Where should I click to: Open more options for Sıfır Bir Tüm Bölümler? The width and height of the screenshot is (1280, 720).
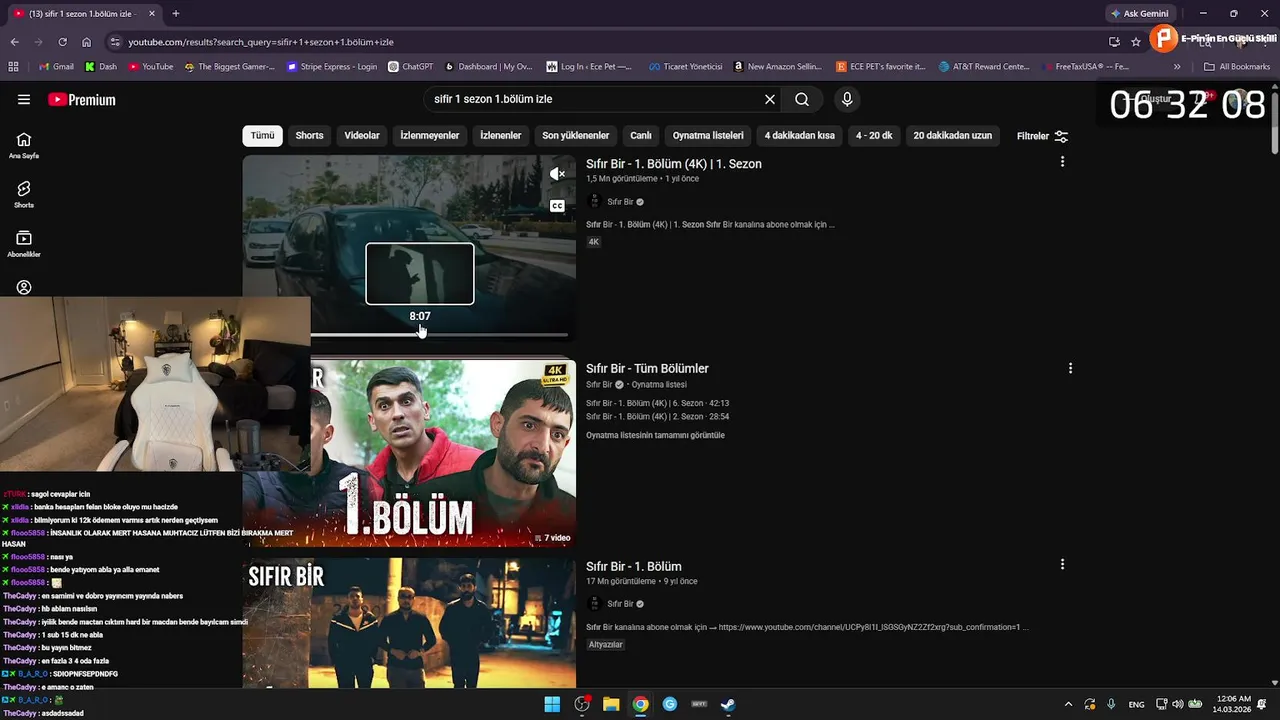(1070, 368)
